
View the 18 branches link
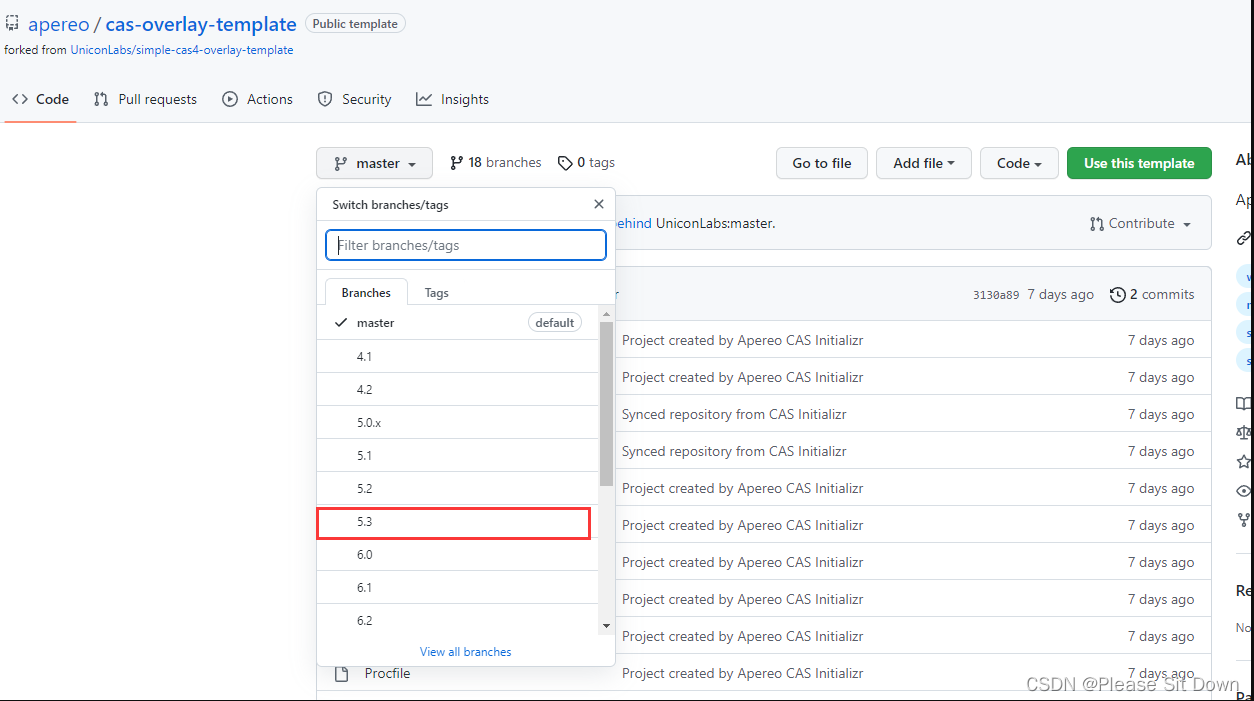496,163
